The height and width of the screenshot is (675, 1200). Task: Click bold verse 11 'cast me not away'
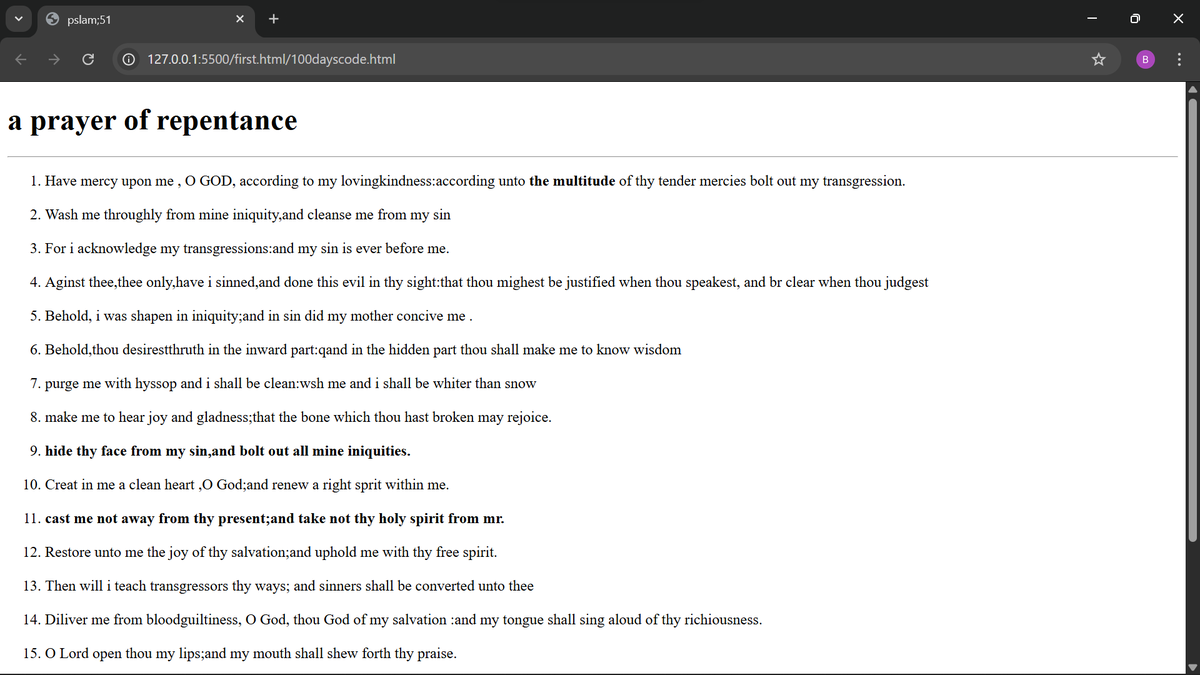point(275,519)
